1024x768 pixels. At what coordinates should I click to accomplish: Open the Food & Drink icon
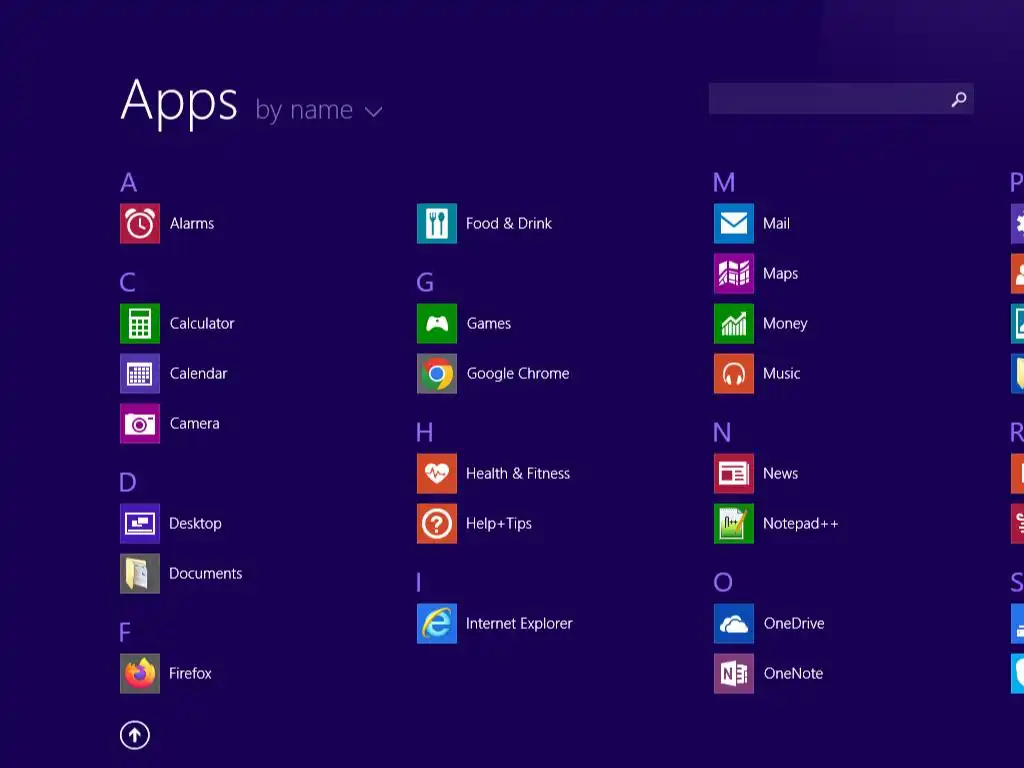437,223
